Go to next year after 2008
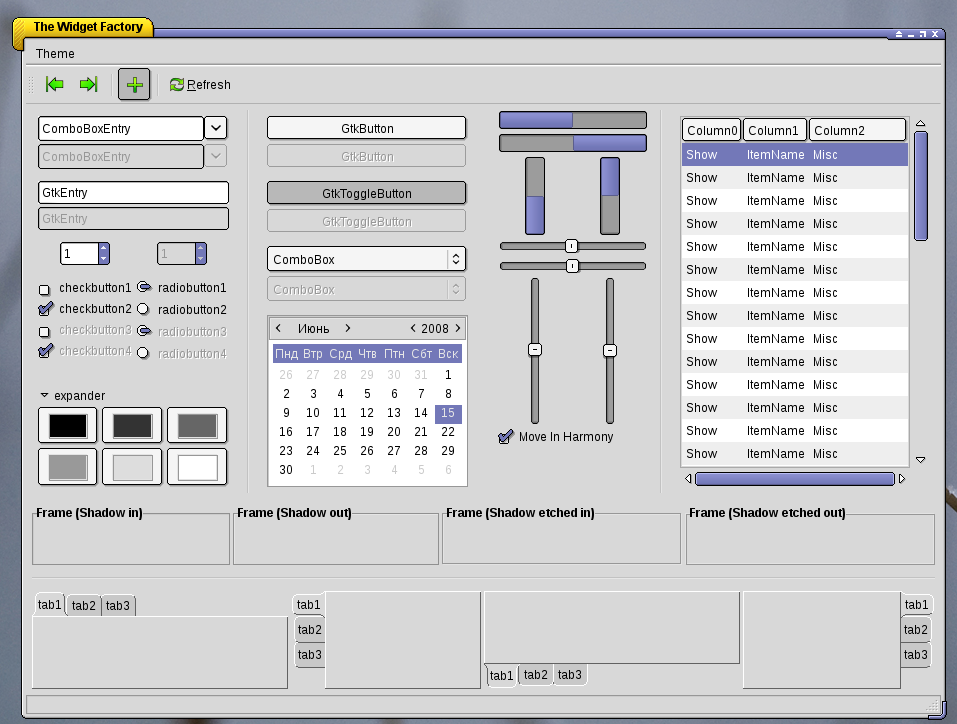This screenshot has width=957, height=724. [458, 328]
